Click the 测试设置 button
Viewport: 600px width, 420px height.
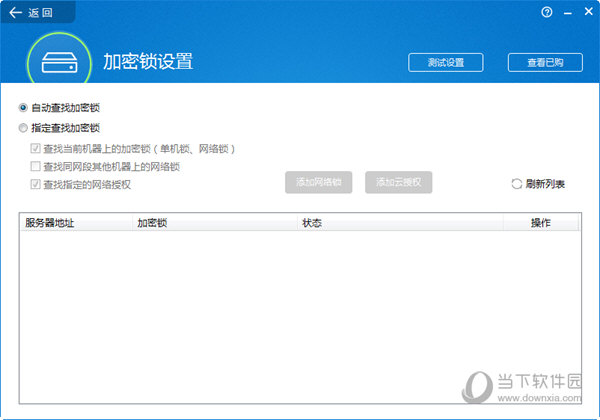446,62
